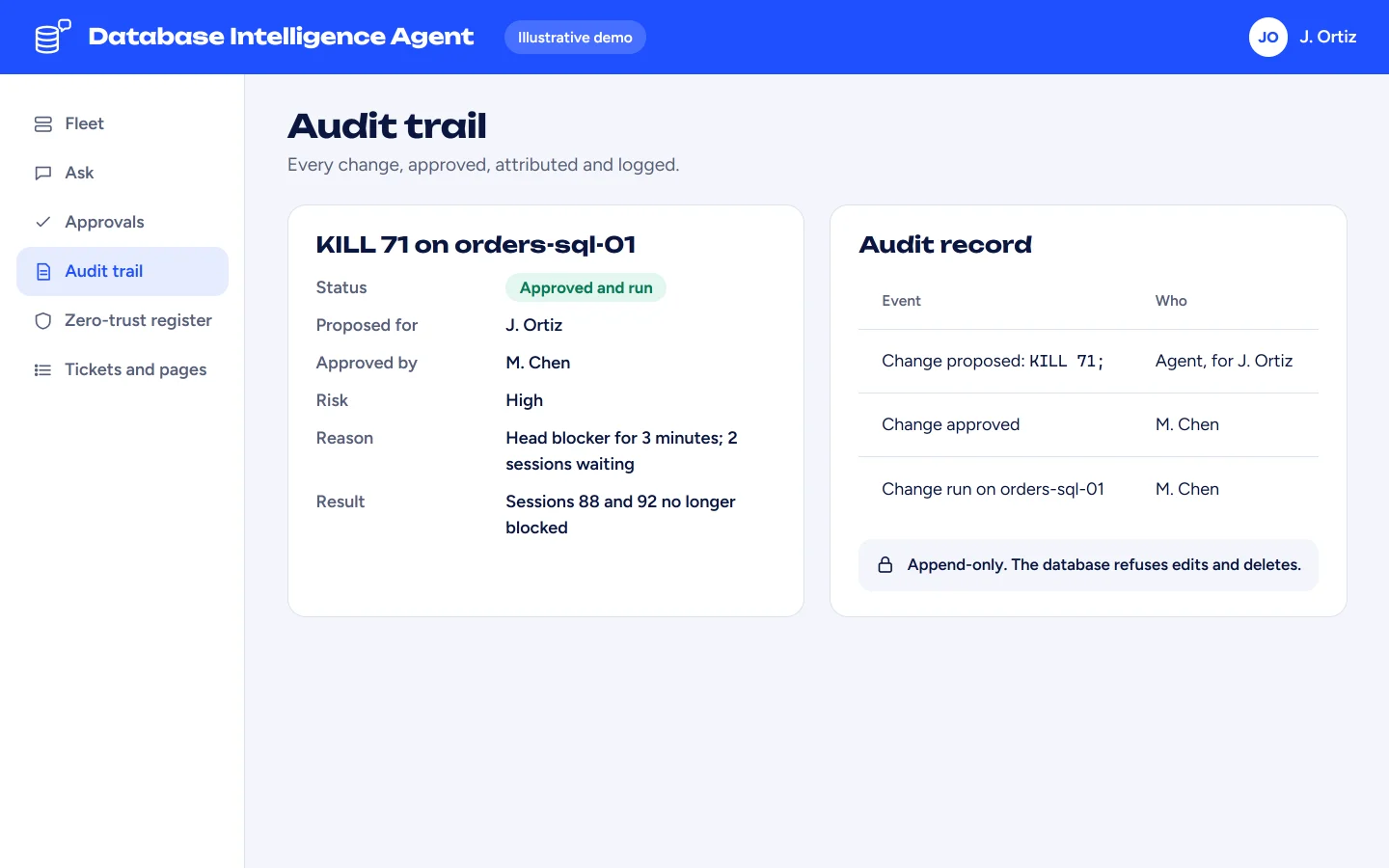Image resolution: width=1389 pixels, height=868 pixels.
Task: Click the Illustrative demo badge
Action: 575,38
